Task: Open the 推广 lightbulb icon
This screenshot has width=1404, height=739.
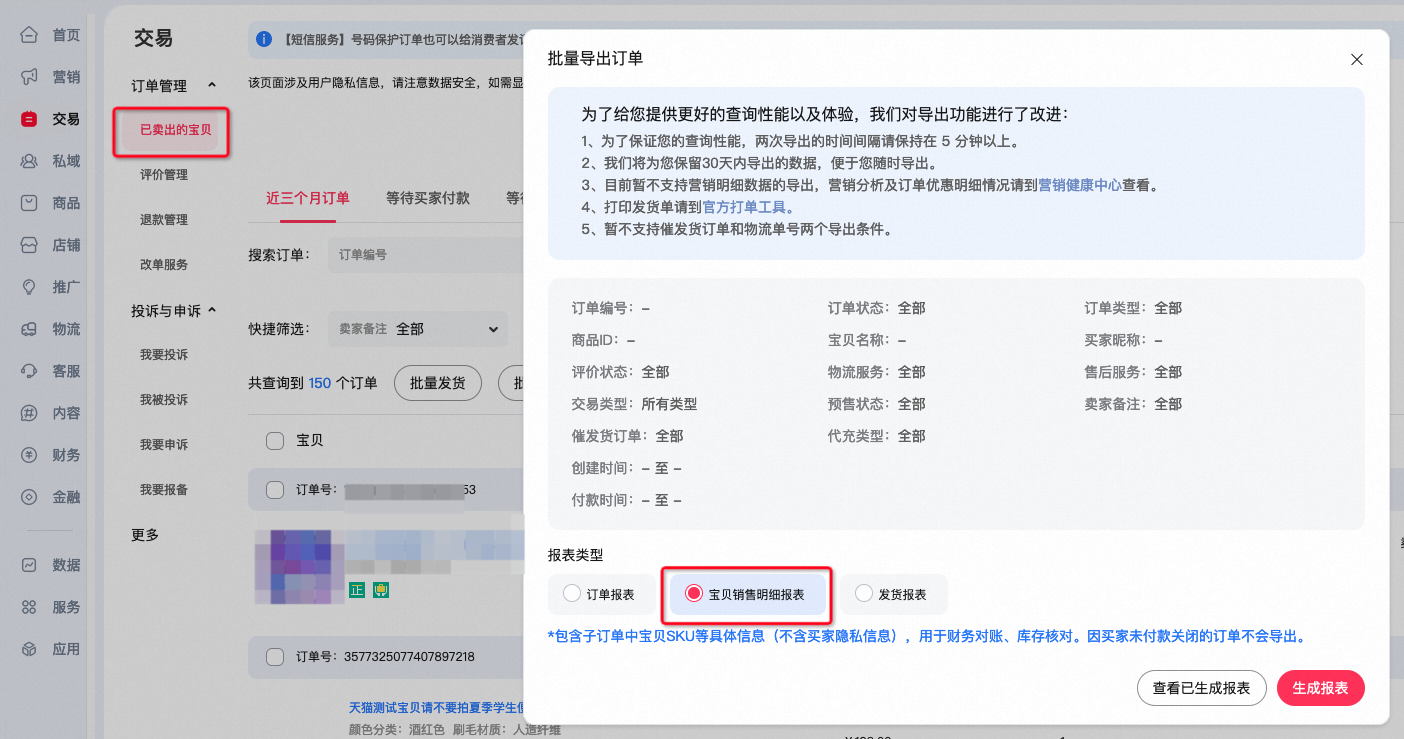Action: tap(30, 287)
